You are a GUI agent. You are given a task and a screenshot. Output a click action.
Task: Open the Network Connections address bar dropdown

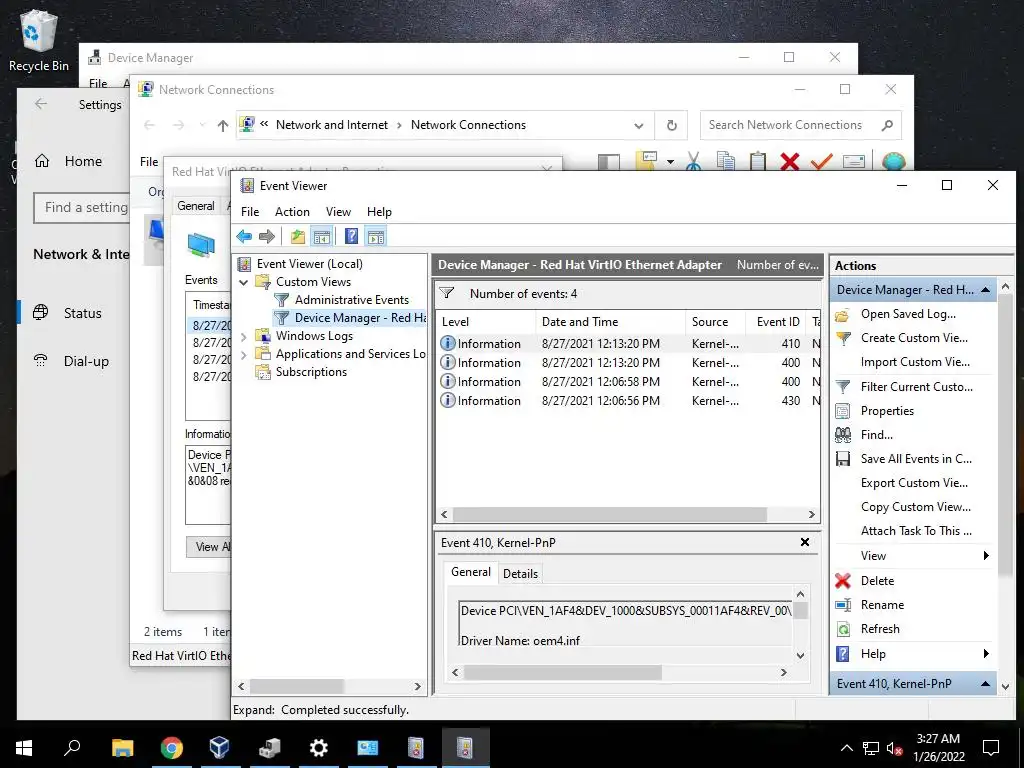click(x=639, y=125)
